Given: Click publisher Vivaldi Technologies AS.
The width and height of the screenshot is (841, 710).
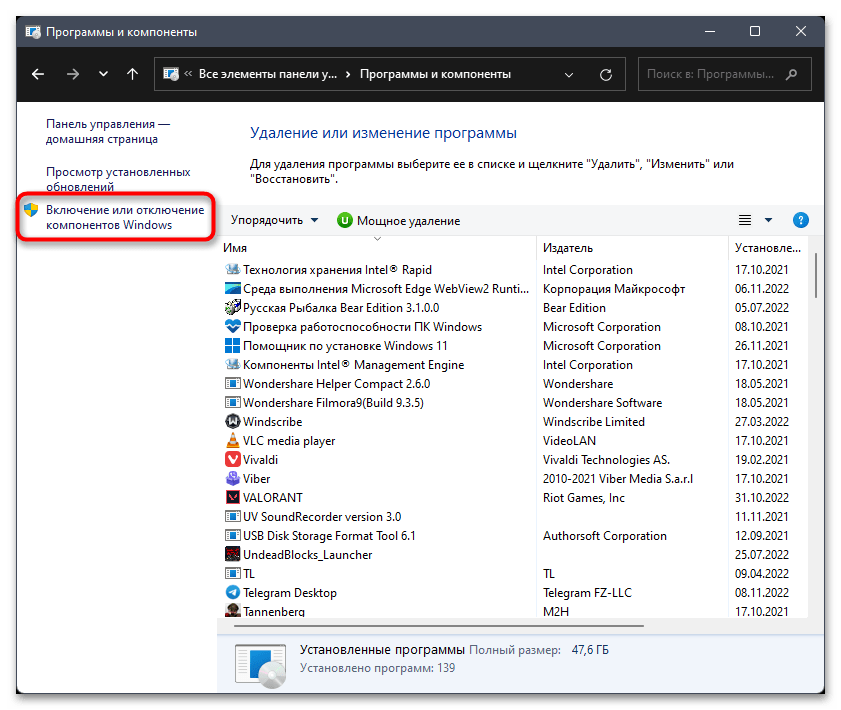Looking at the screenshot, I should (x=606, y=460).
